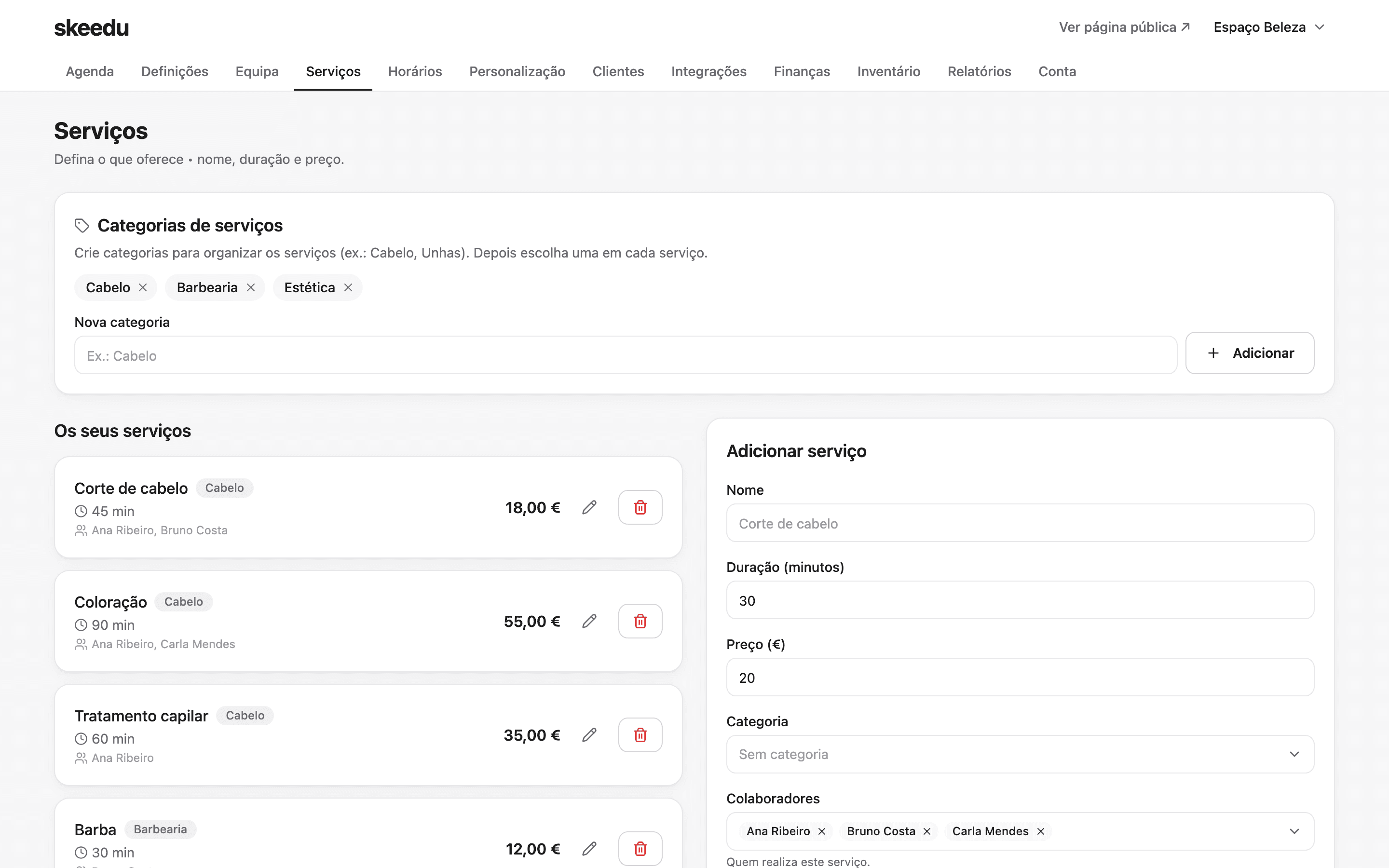Go to the Clientes tab
Screen dimensions: 1389x868
(618, 72)
